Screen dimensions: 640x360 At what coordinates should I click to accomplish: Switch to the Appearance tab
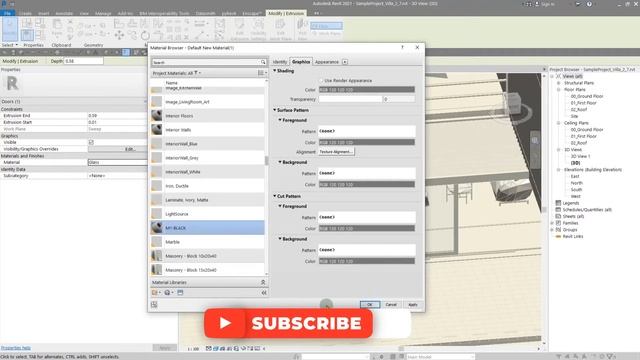tap(327, 62)
